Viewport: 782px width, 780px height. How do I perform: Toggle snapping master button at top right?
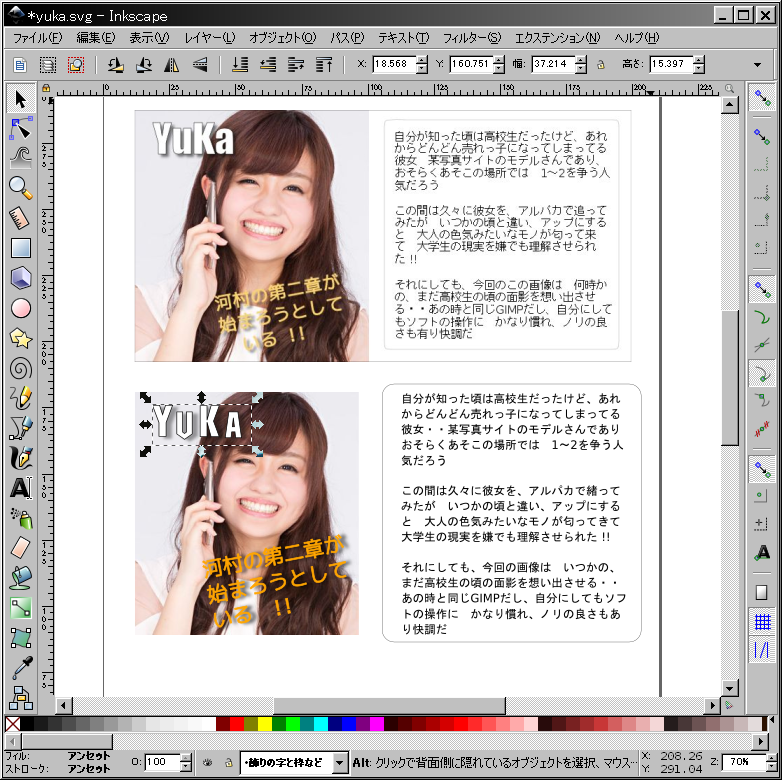tap(762, 98)
